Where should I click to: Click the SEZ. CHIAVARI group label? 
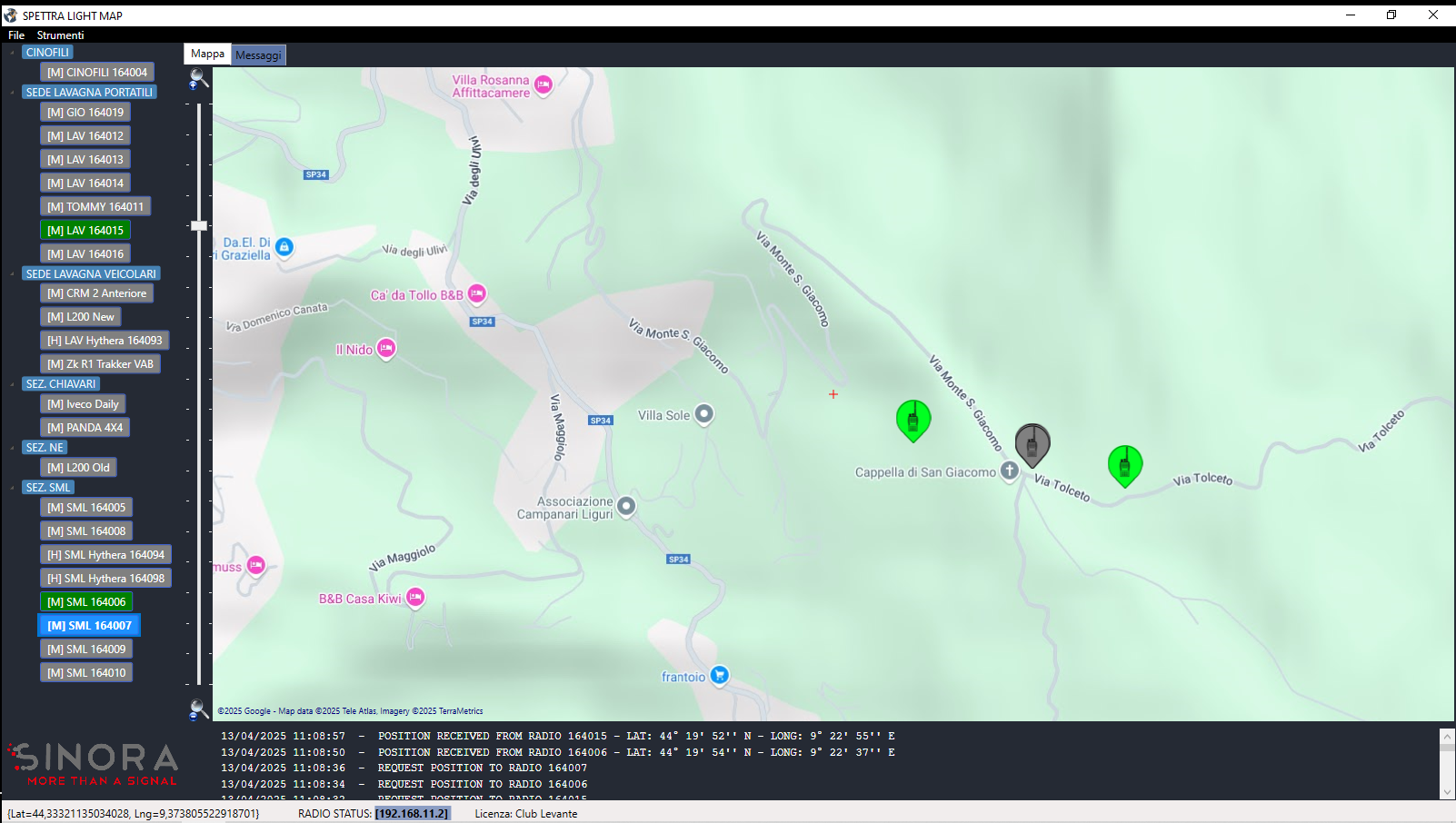(x=61, y=384)
